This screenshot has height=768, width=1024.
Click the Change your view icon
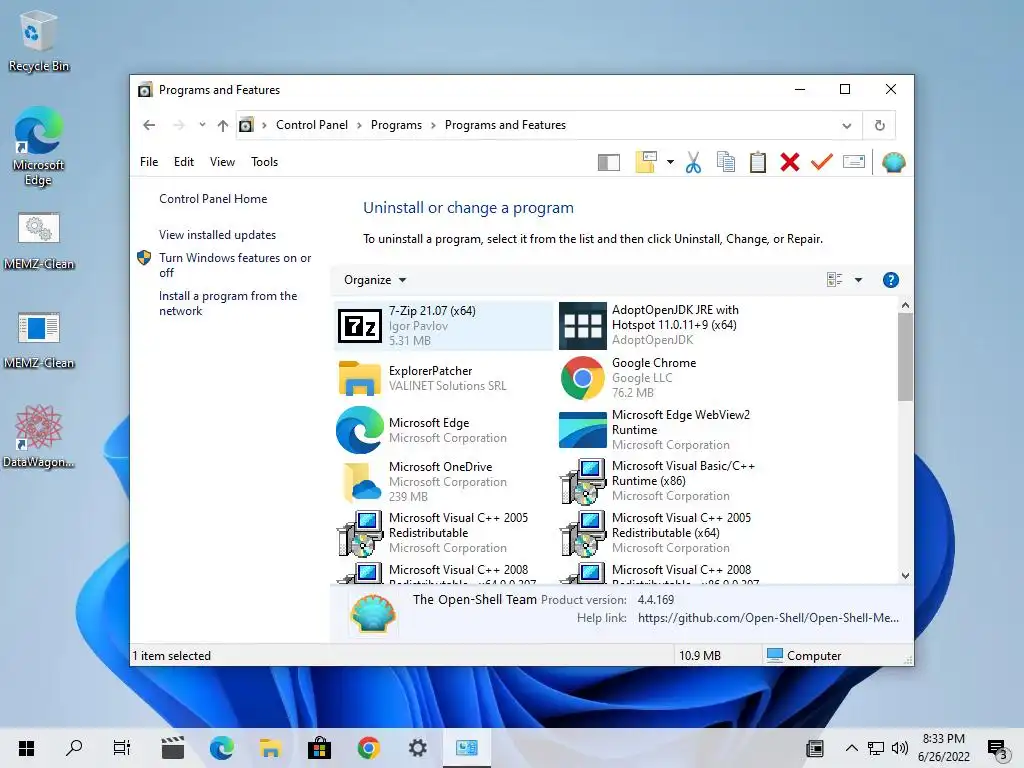pos(834,280)
